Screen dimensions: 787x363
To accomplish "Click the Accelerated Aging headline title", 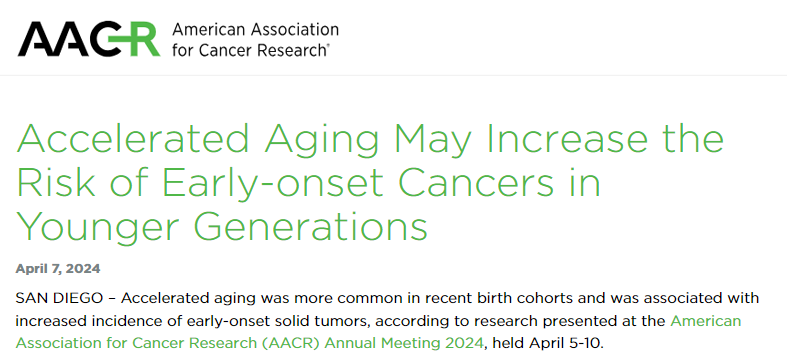I will pos(370,182).
